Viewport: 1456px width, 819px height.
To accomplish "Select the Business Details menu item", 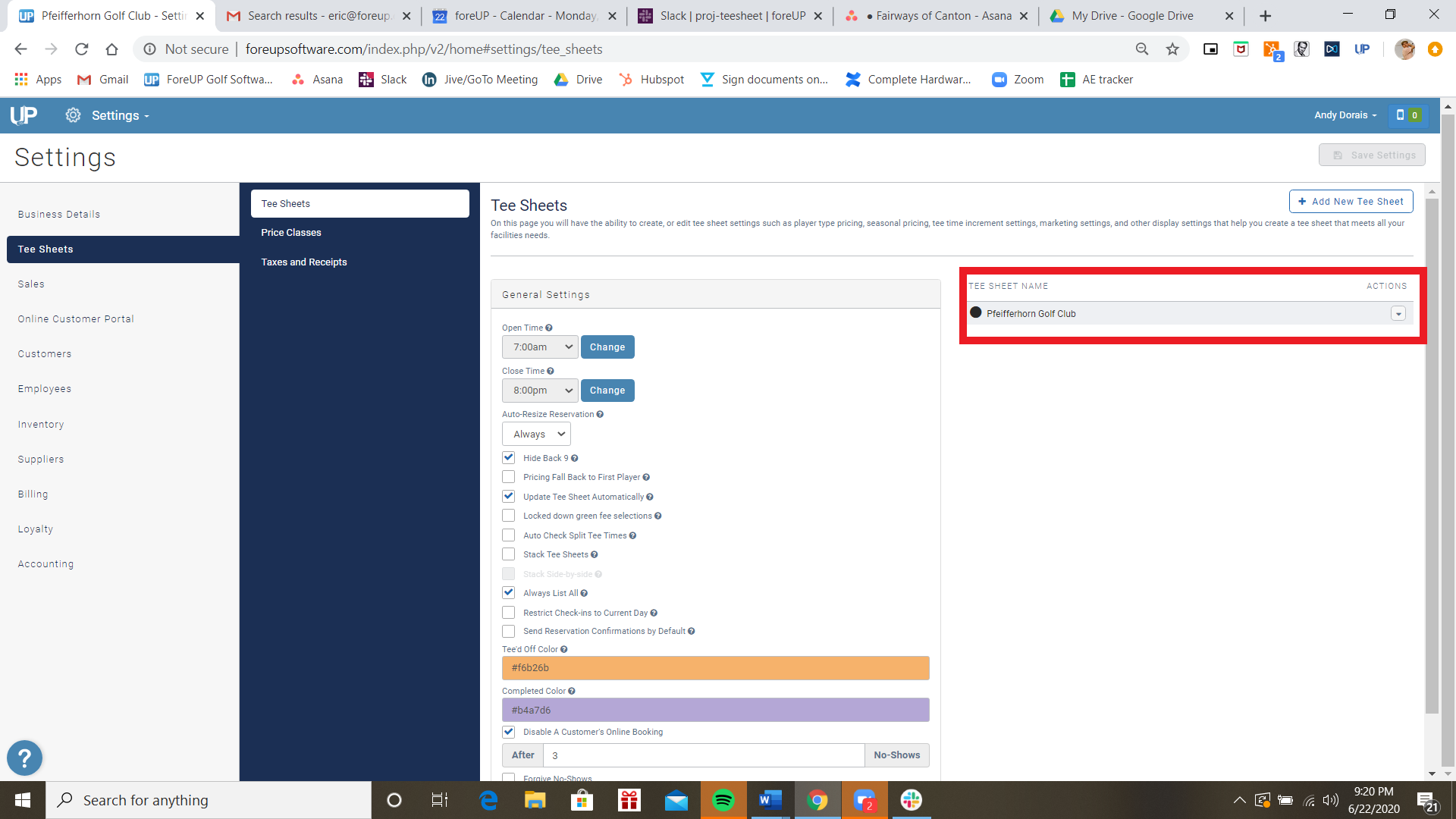I will click(x=59, y=215).
